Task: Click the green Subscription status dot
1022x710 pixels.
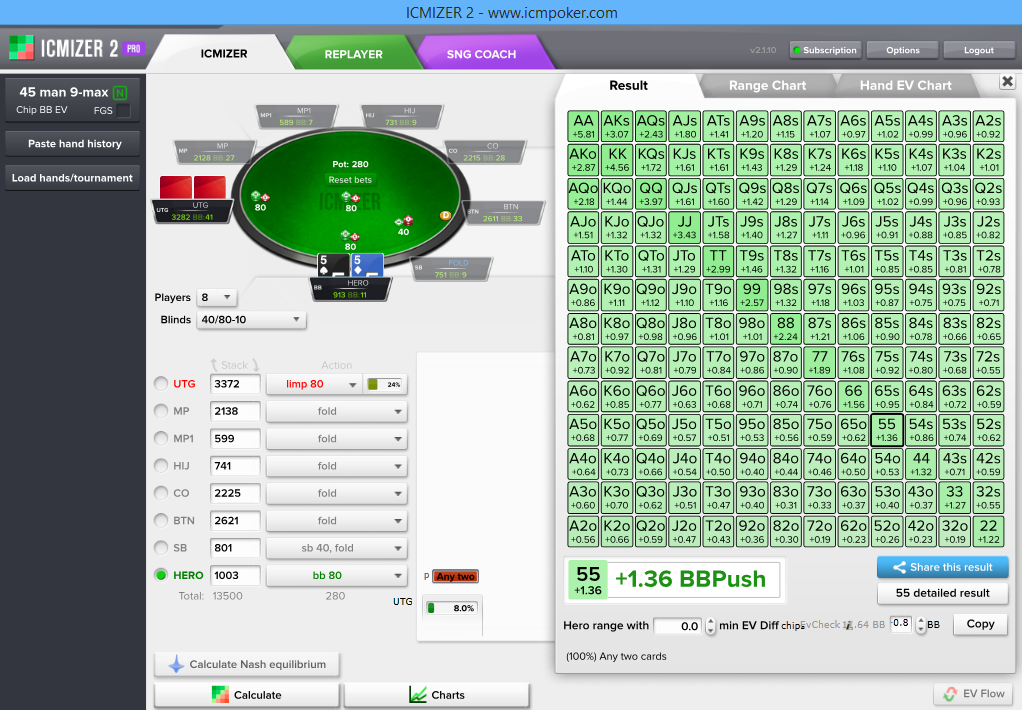Action: pyautogui.click(x=796, y=50)
